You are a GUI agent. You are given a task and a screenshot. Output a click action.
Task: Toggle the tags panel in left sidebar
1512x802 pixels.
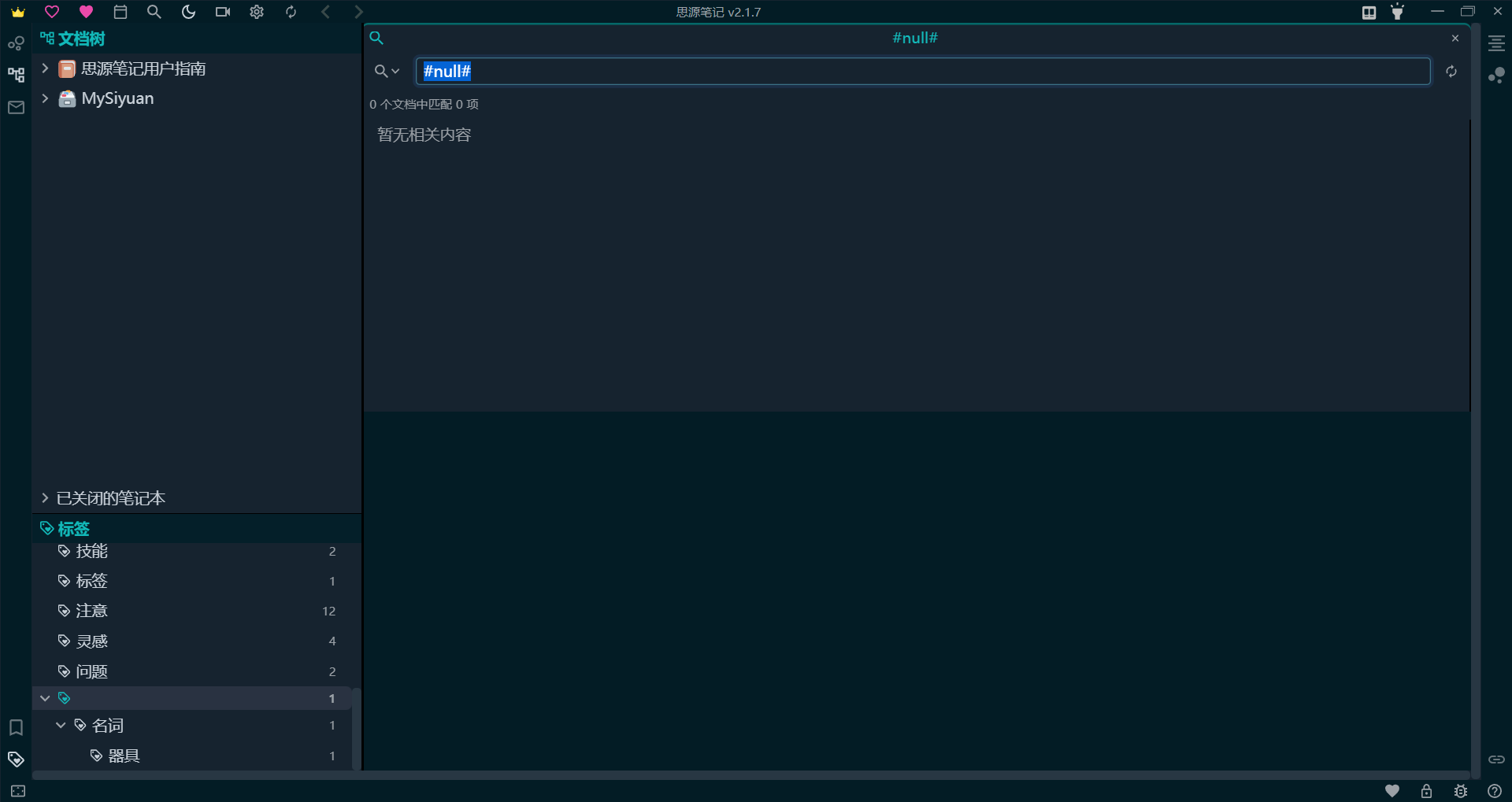16,759
